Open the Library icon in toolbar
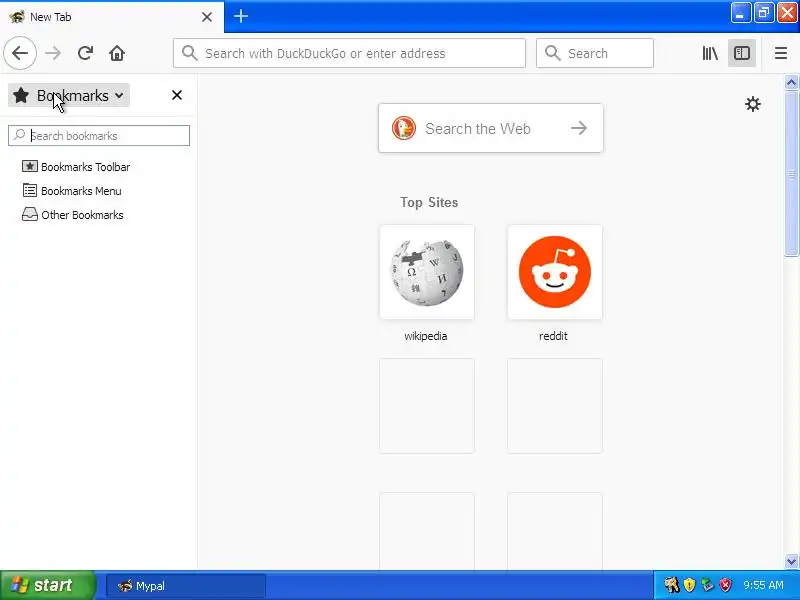This screenshot has height=600, width=800. tap(710, 53)
